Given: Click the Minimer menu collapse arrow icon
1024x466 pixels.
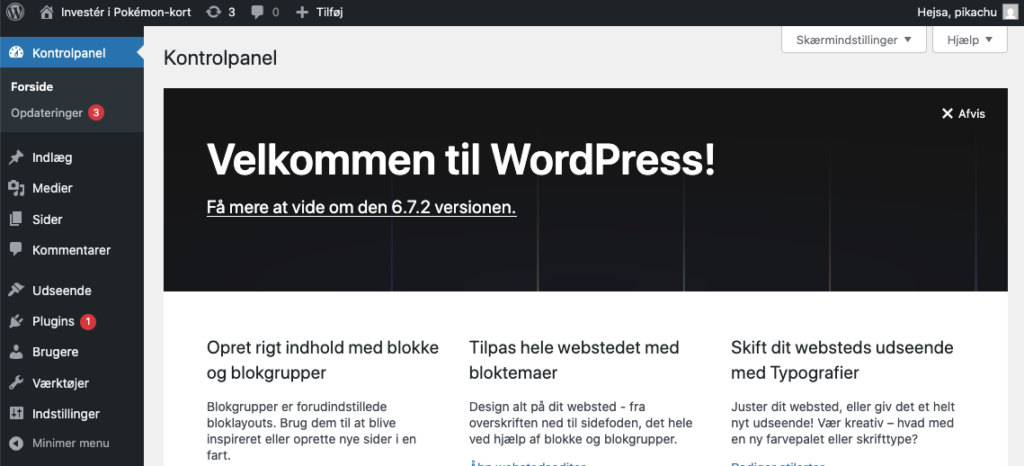Looking at the screenshot, I should (x=16, y=443).
